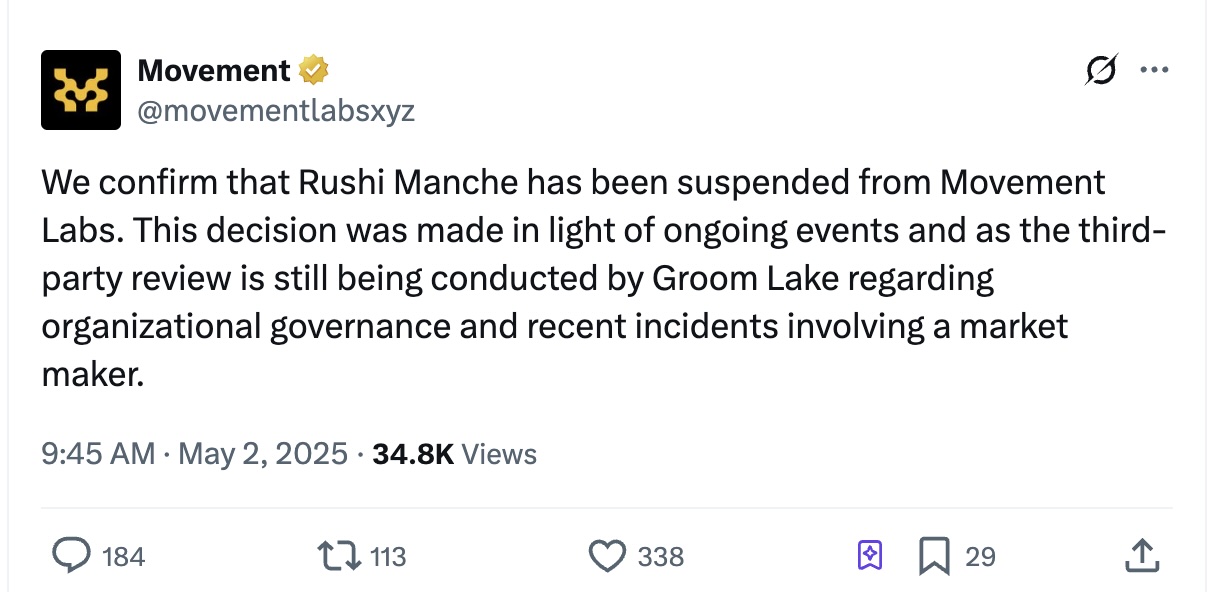The image size is (1228, 592).
Task: Click the gold verified badge
Action: (314, 71)
